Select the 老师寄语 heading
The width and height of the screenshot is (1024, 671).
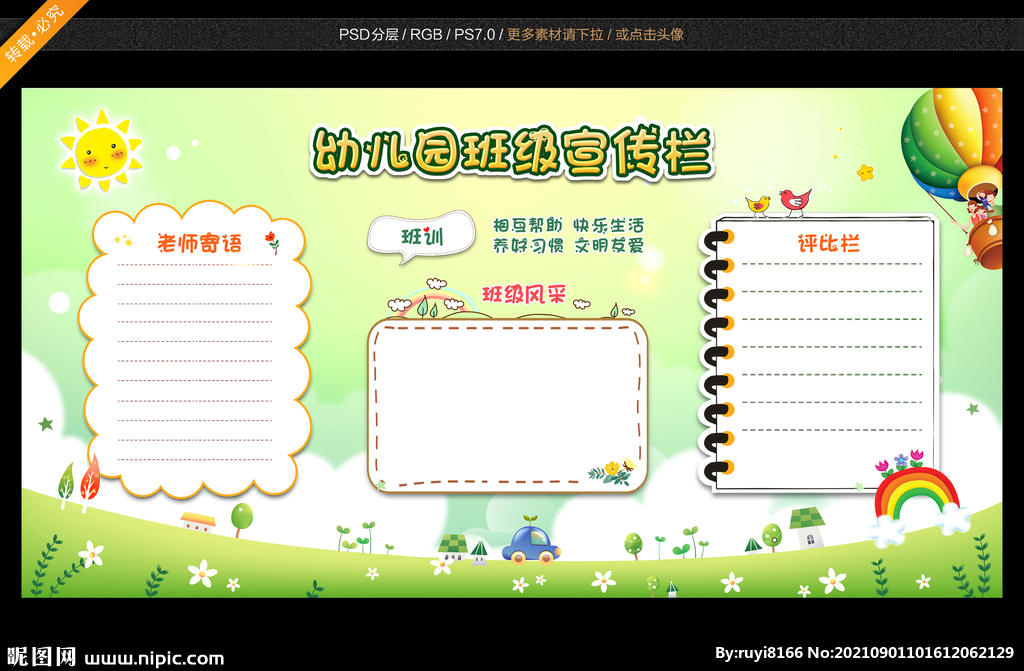199,243
